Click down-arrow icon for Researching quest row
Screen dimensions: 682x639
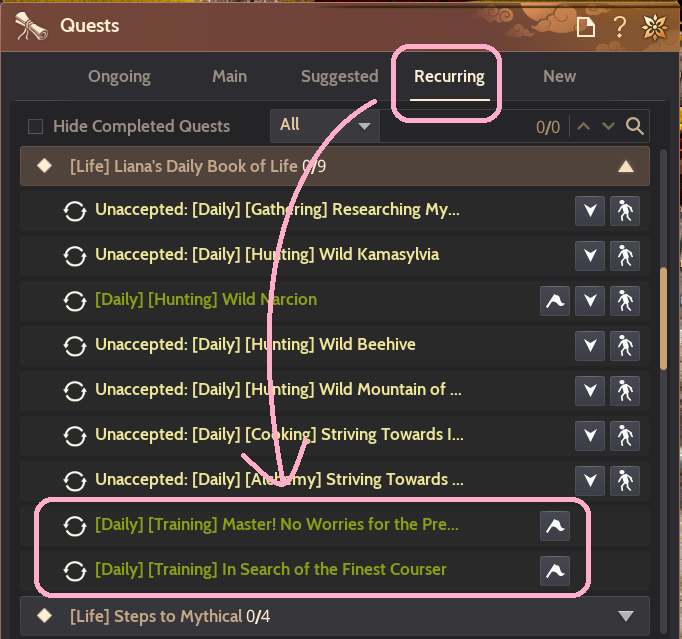pyautogui.click(x=590, y=210)
